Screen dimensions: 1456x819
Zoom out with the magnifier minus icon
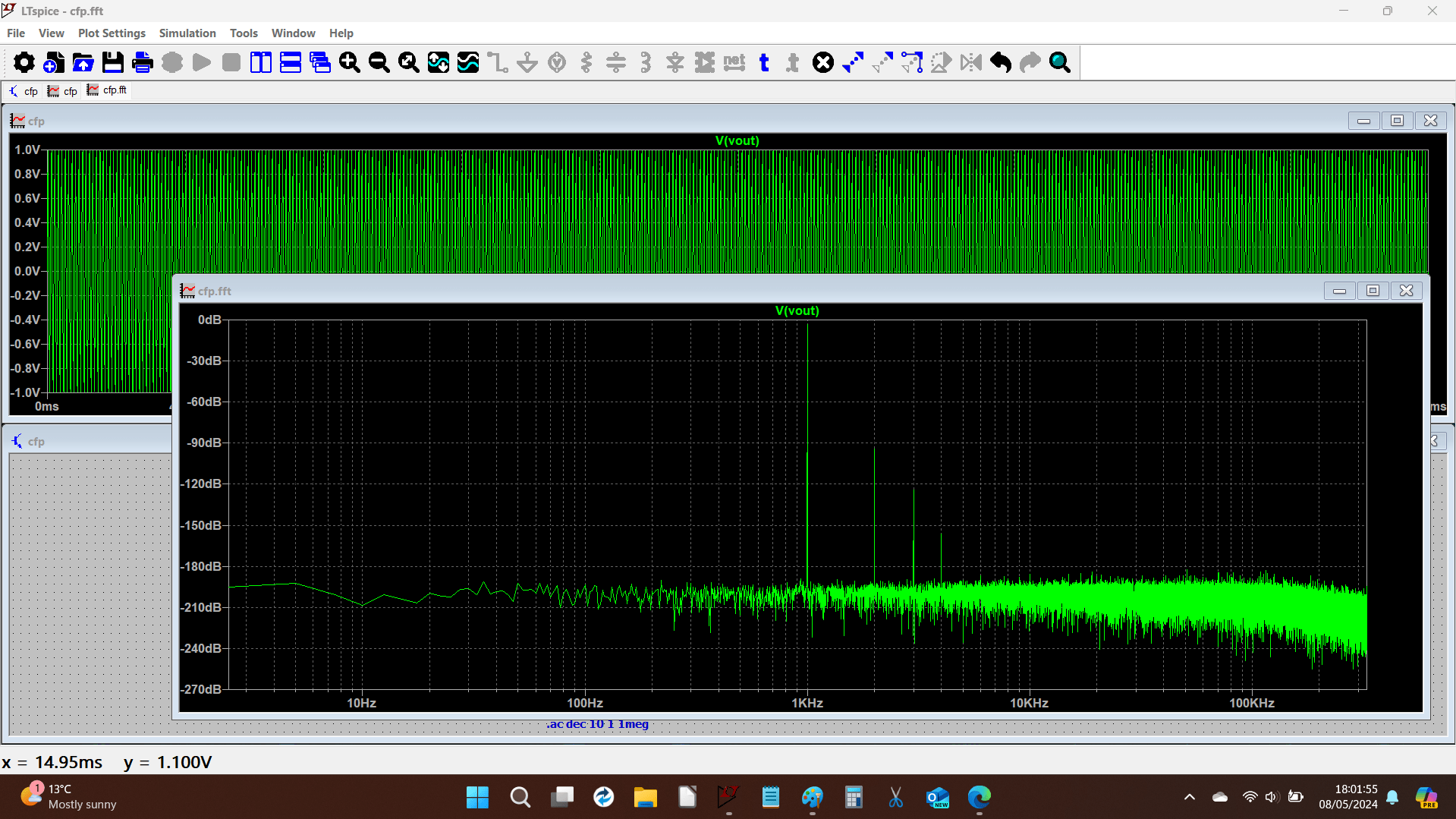click(x=379, y=62)
